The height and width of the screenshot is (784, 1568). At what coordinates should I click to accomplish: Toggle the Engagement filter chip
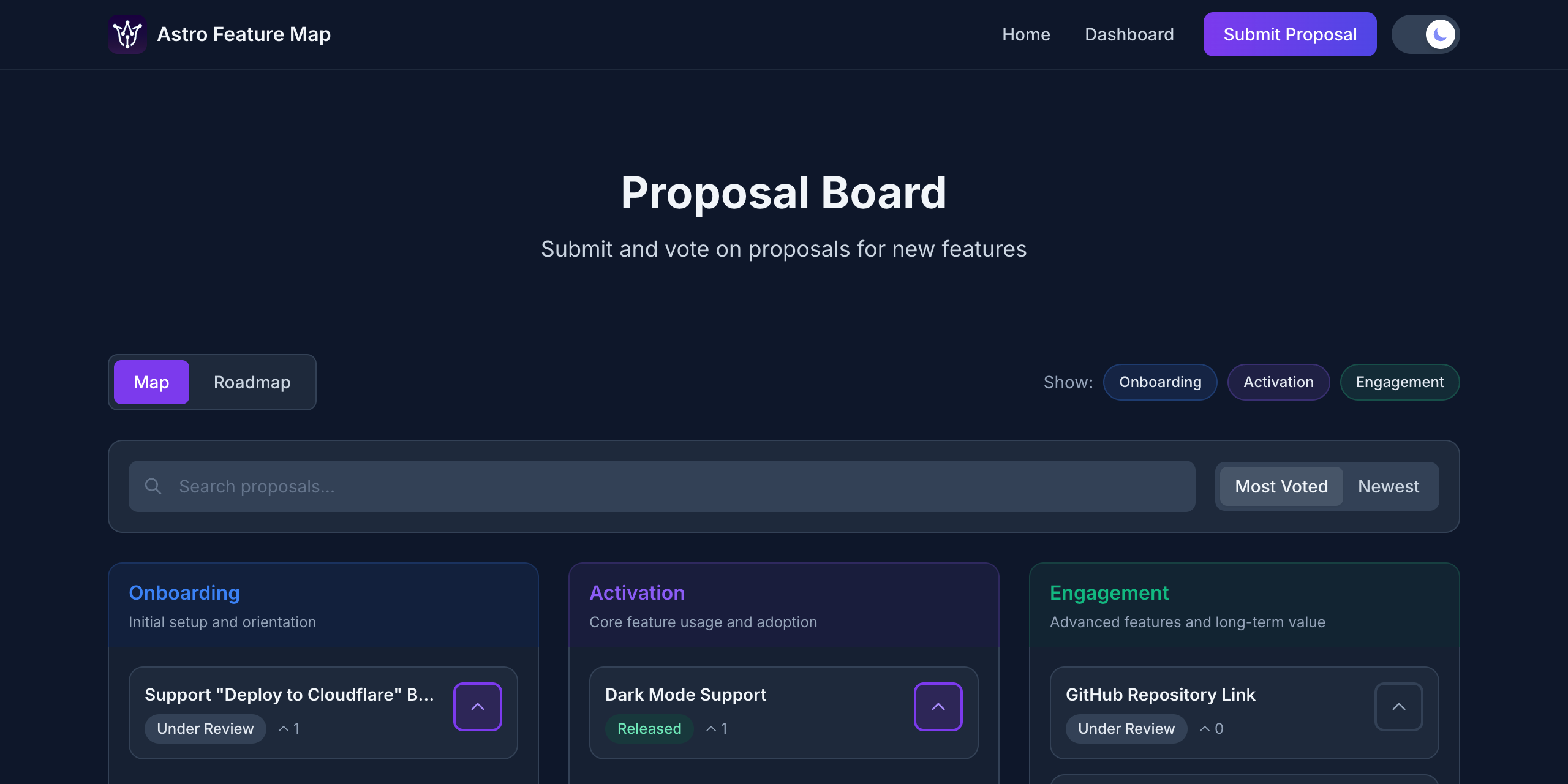pyautogui.click(x=1400, y=382)
